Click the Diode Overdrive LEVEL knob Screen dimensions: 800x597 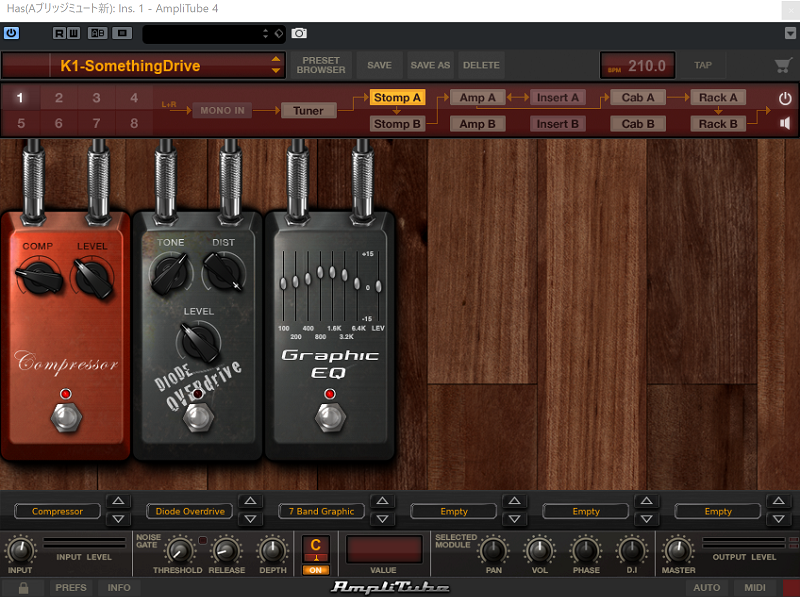pyautogui.click(x=198, y=341)
